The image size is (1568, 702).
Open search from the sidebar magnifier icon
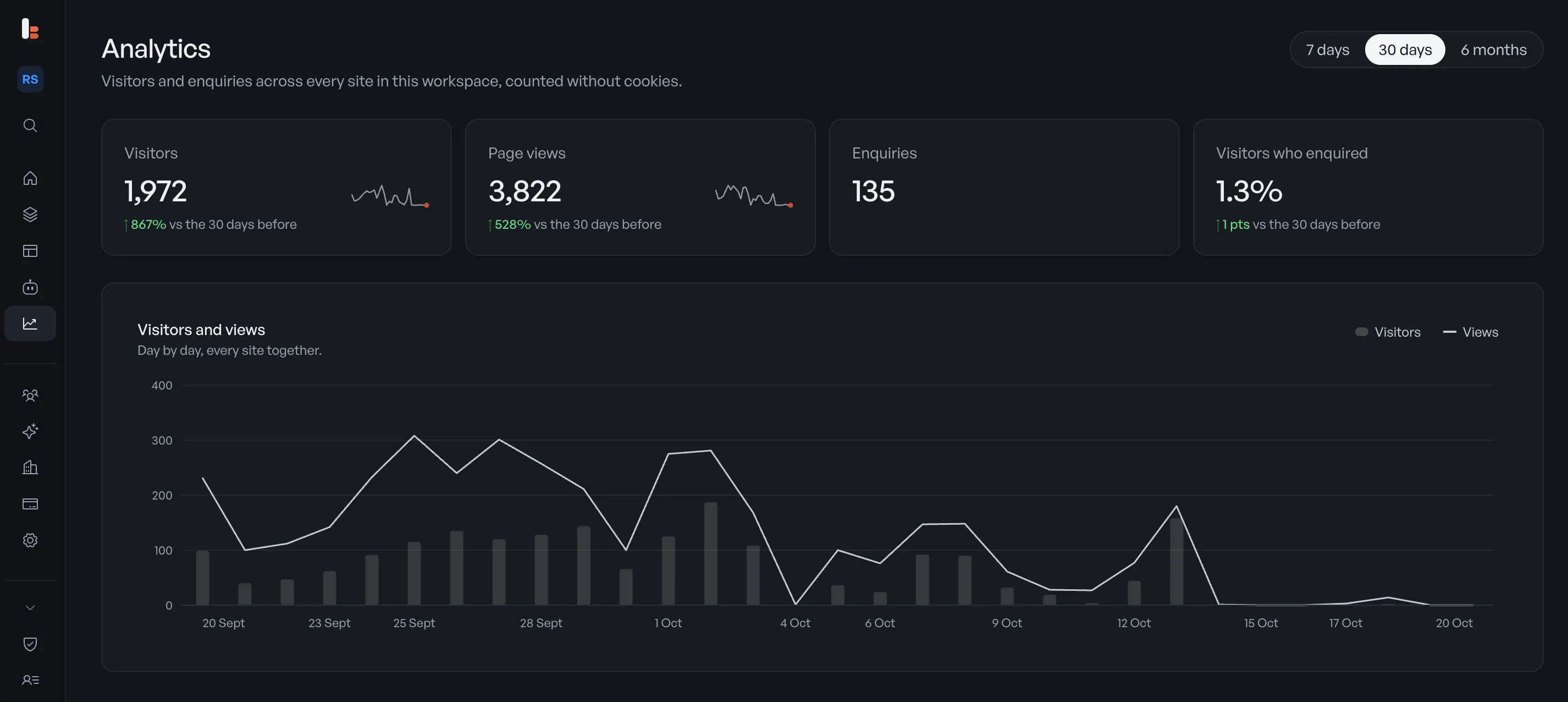pos(30,125)
